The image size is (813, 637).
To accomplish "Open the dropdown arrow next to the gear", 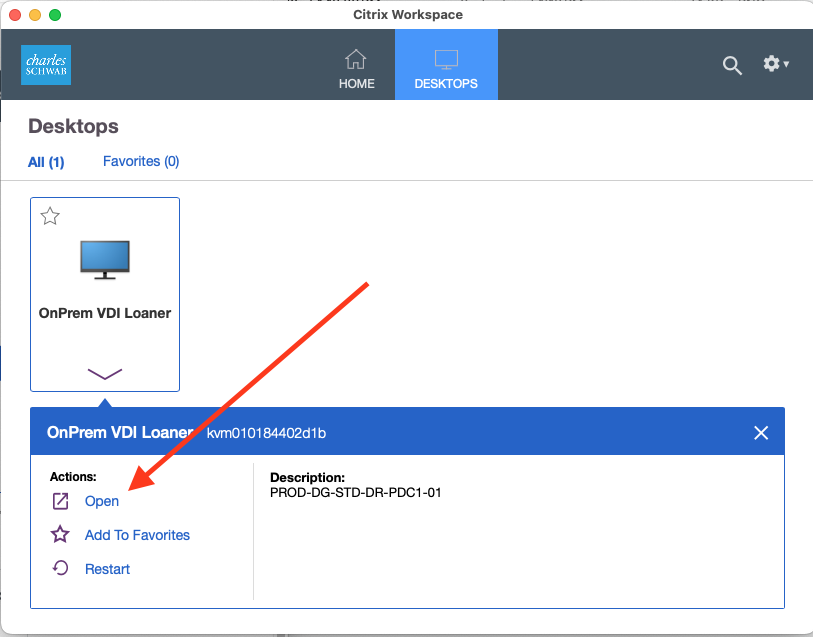I will (x=787, y=65).
